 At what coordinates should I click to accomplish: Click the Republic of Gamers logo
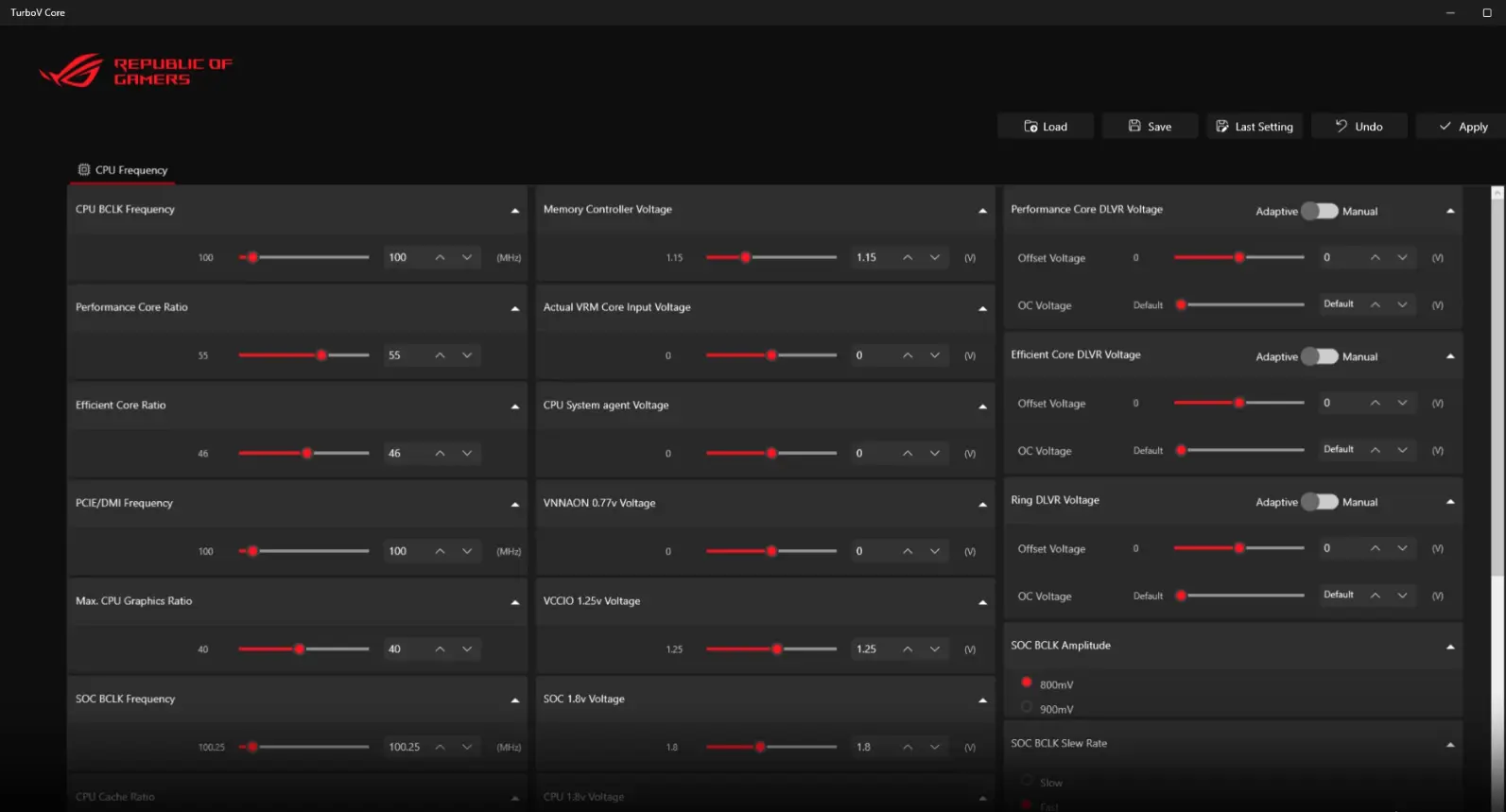coord(135,71)
